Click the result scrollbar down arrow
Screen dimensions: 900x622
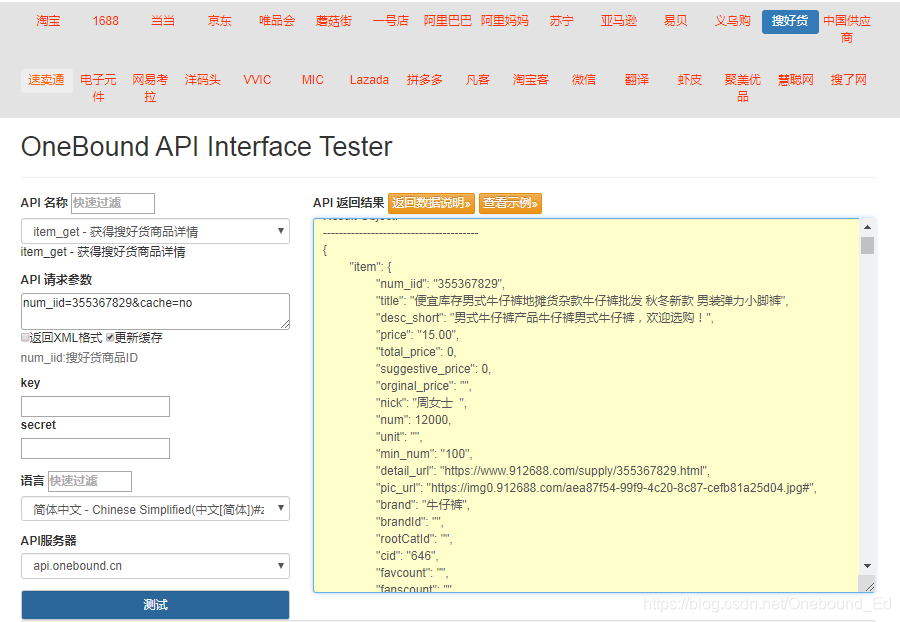click(867, 566)
